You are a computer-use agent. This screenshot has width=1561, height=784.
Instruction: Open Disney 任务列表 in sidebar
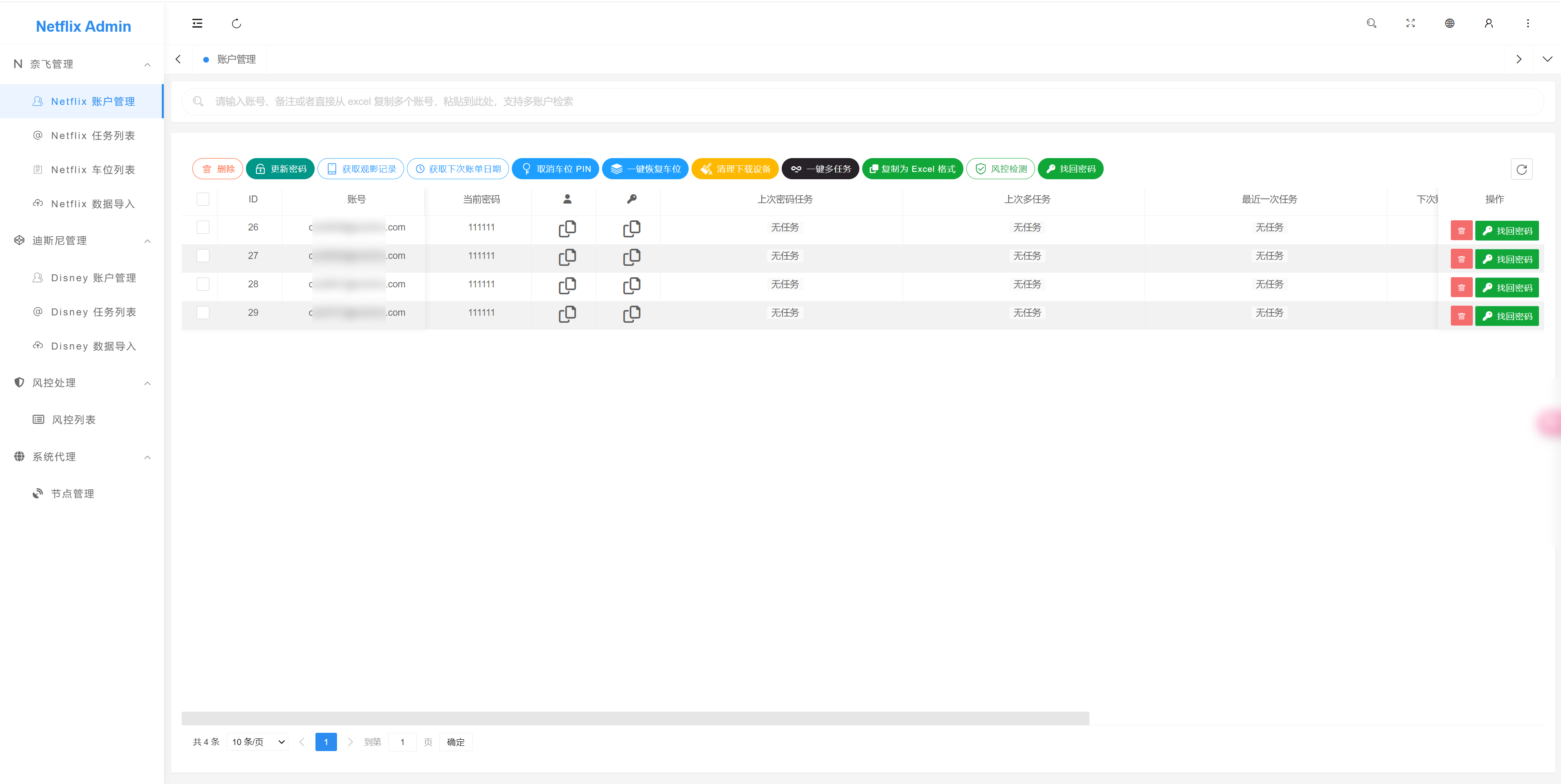point(81,312)
